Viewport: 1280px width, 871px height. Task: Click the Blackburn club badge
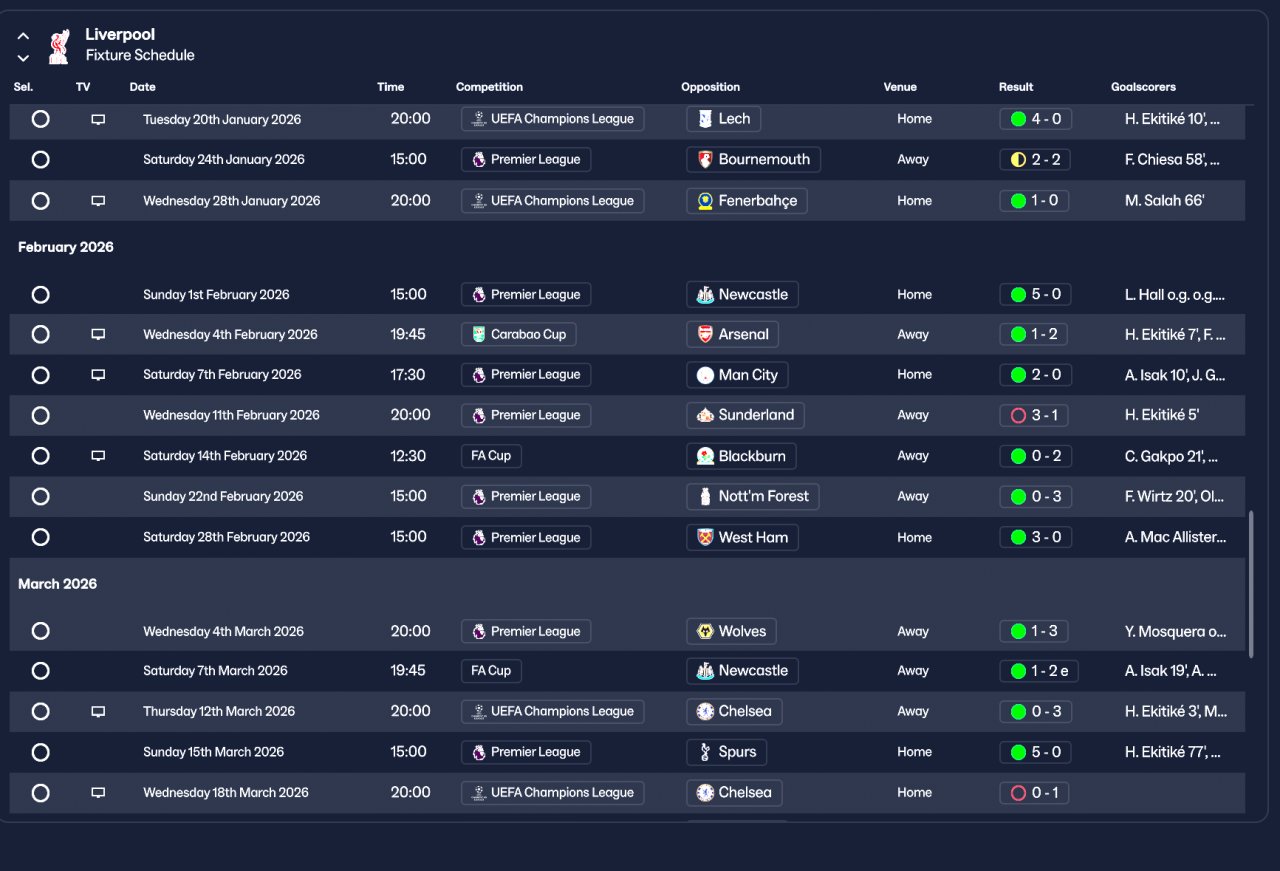705,456
